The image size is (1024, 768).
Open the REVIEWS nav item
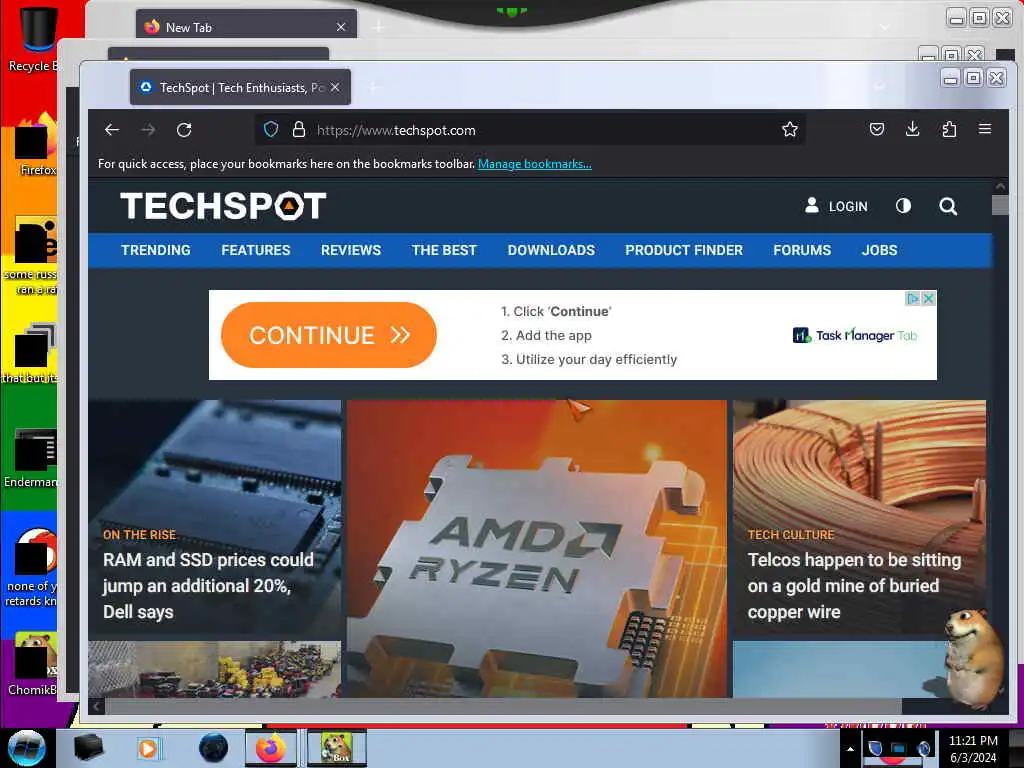point(351,250)
